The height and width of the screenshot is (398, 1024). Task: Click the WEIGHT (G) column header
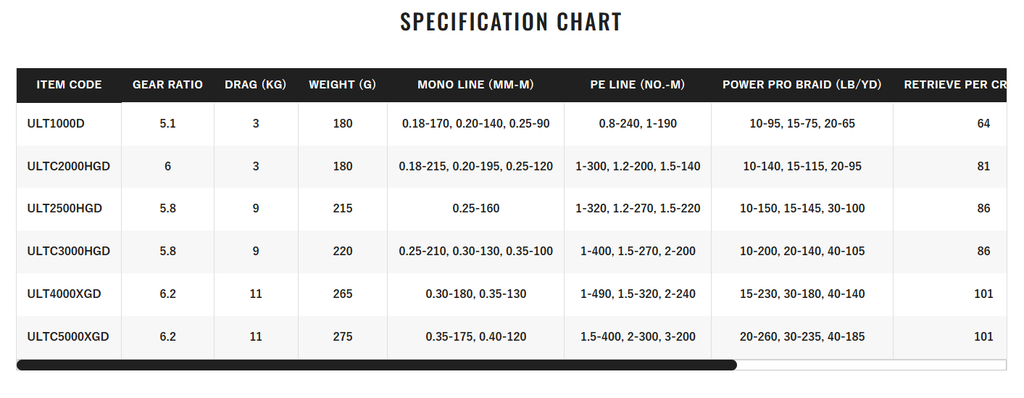[343, 85]
